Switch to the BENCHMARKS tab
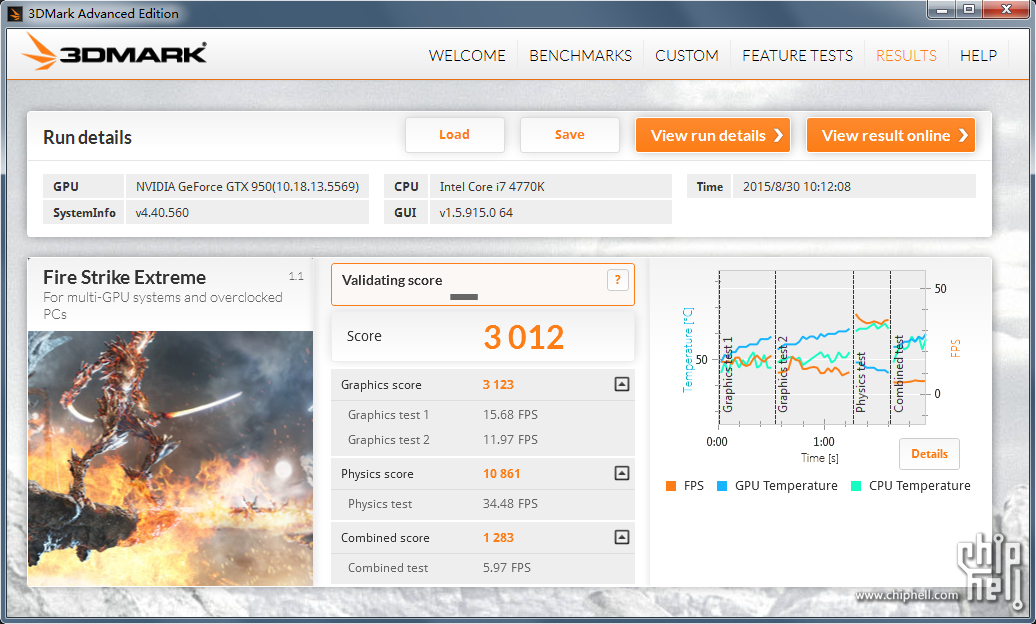Screen dimensions: 1036x624 tap(581, 56)
